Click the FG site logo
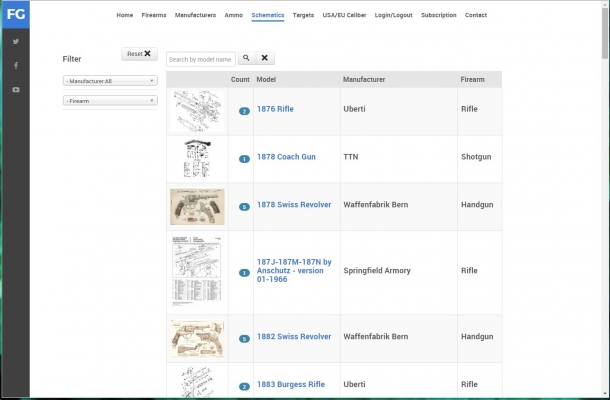This screenshot has width=610, height=400. pyautogui.click(x=16, y=14)
